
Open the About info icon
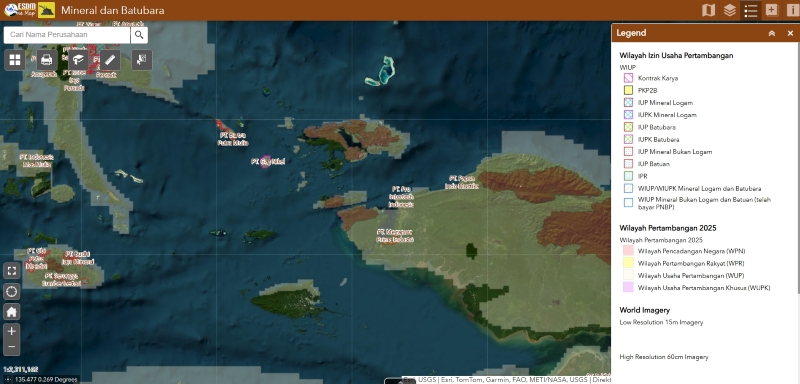792,10
